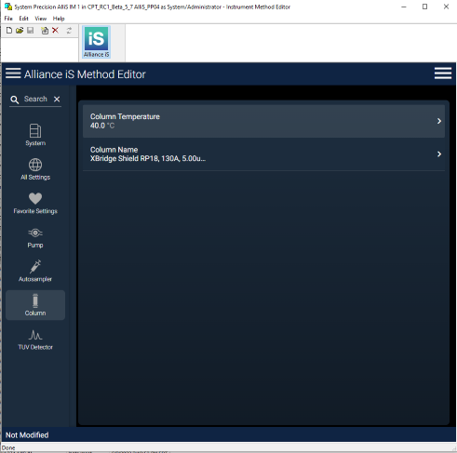Image resolution: width=457 pixels, height=453 pixels.
Task: Expand the Column Temperature chevron
Action: [439, 121]
